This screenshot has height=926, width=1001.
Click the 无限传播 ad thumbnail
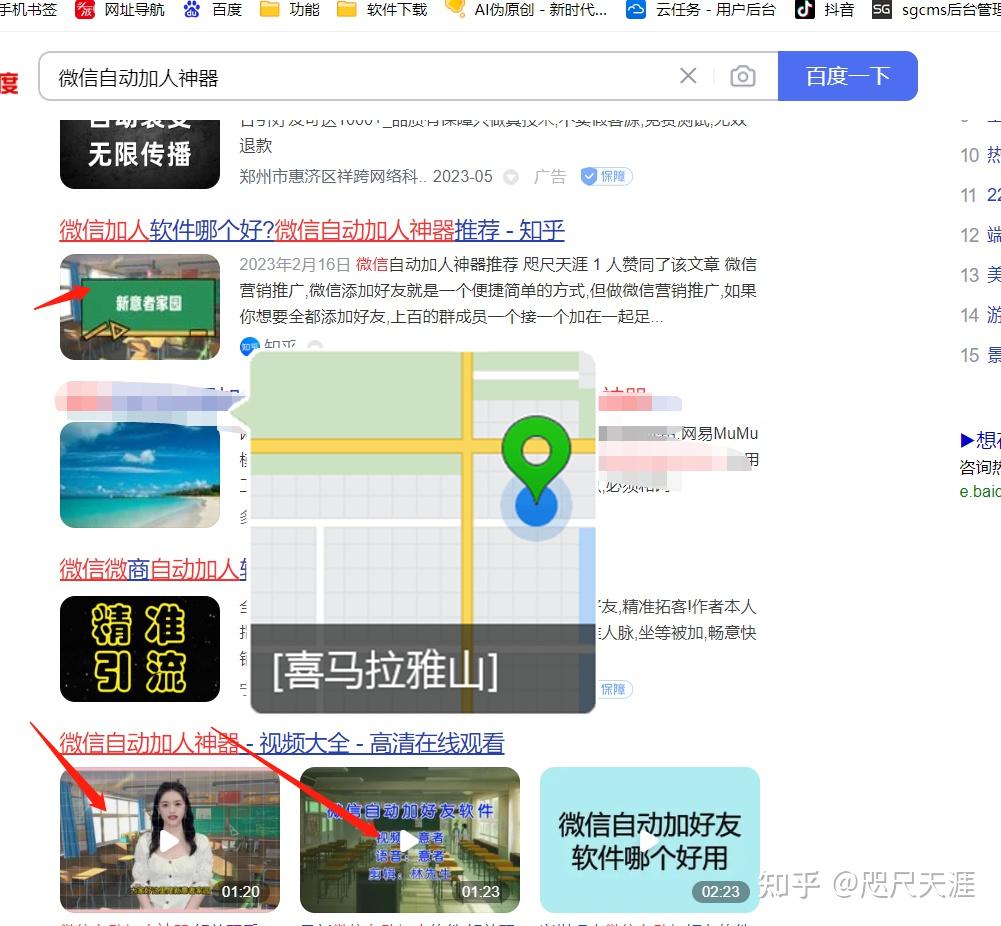(x=140, y=154)
